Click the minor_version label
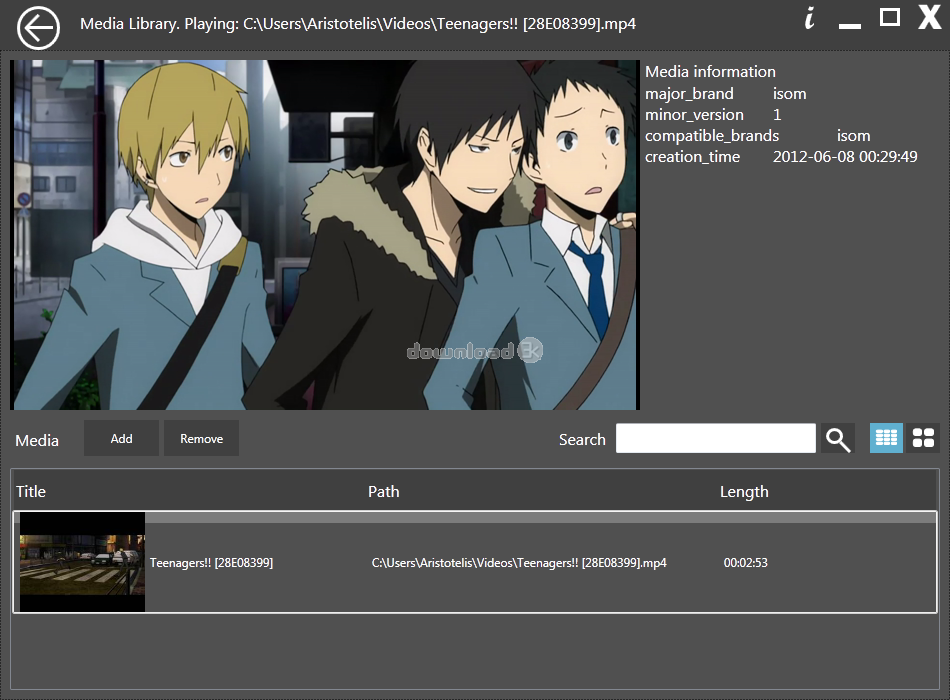This screenshot has width=950, height=700. click(694, 115)
